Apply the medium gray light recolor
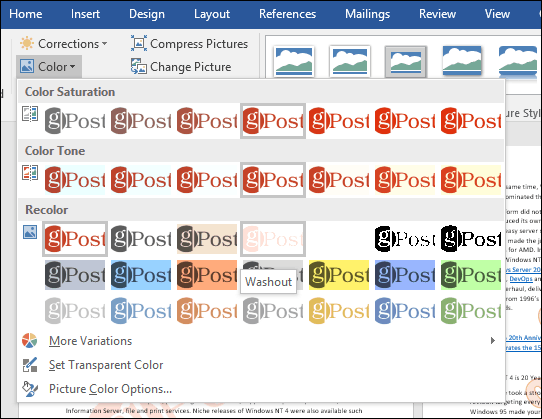The width and height of the screenshot is (542, 419). pyautogui.click(x=273, y=311)
